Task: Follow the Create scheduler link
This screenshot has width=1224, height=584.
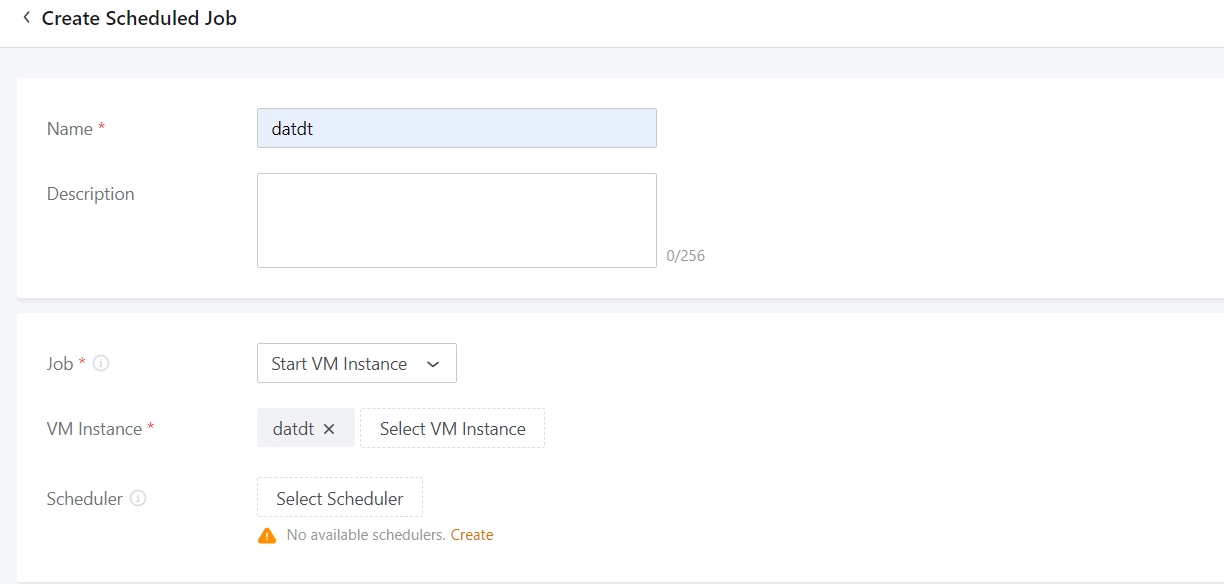Action: coord(472,535)
